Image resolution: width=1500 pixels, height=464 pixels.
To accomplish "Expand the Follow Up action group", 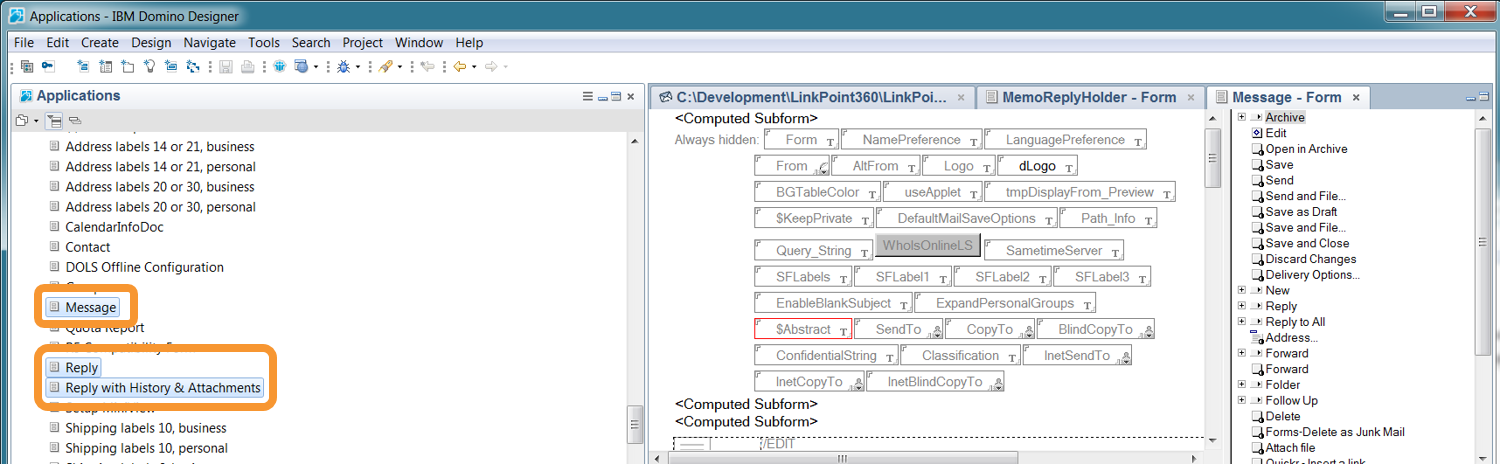I will click(1241, 400).
